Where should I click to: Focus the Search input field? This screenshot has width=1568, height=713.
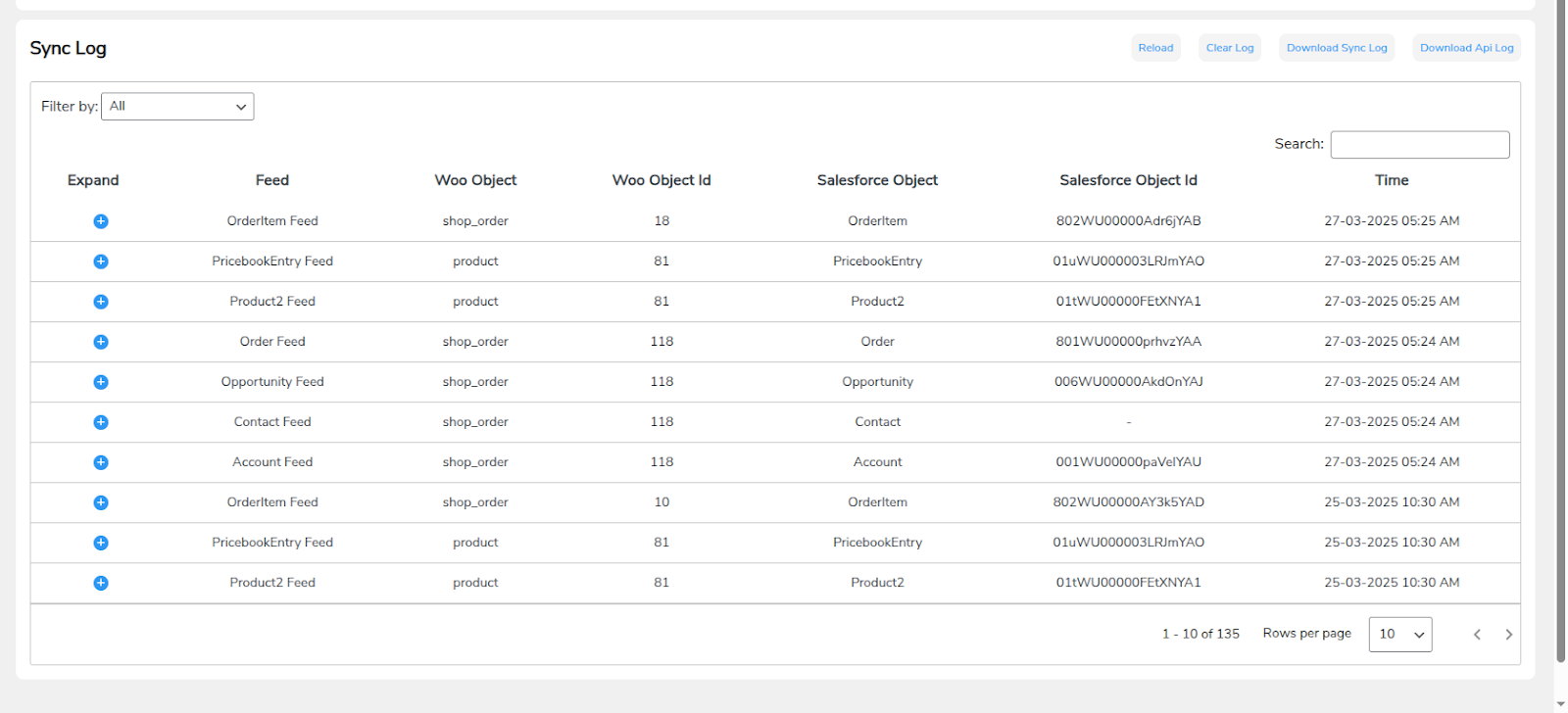[1419, 145]
